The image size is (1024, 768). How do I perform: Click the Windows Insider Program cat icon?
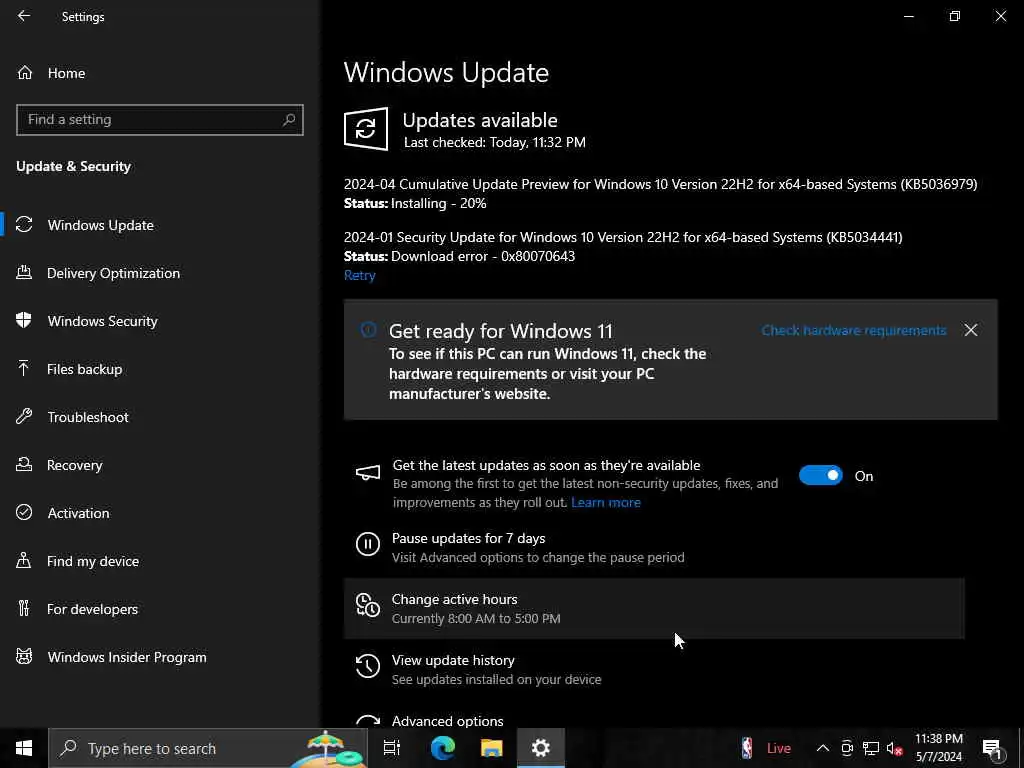coord(24,656)
